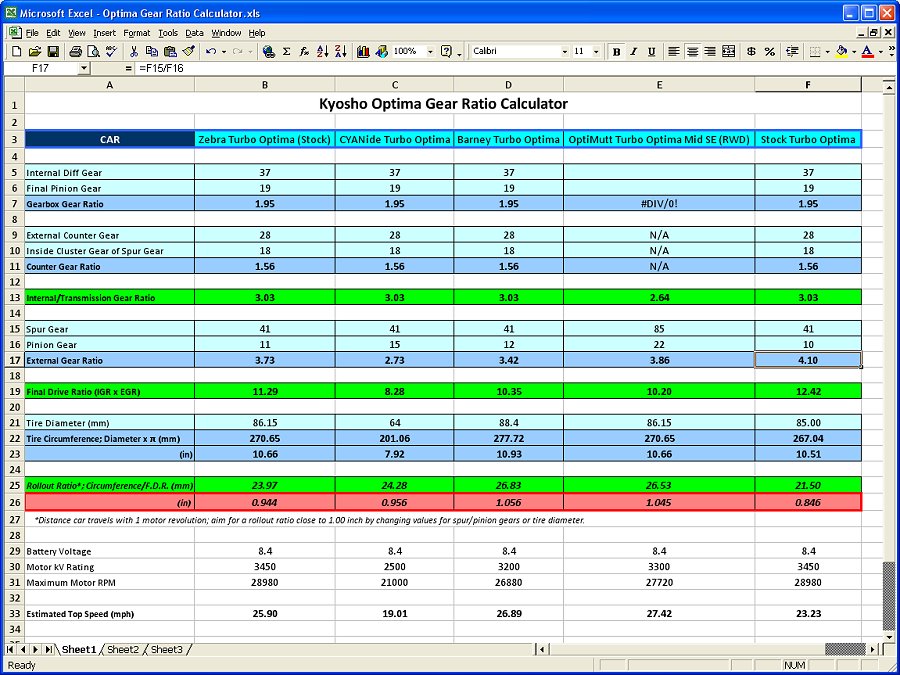This screenshot has height=675, width=900.
Task: Open the Edit menu
Action: (53, 33)
